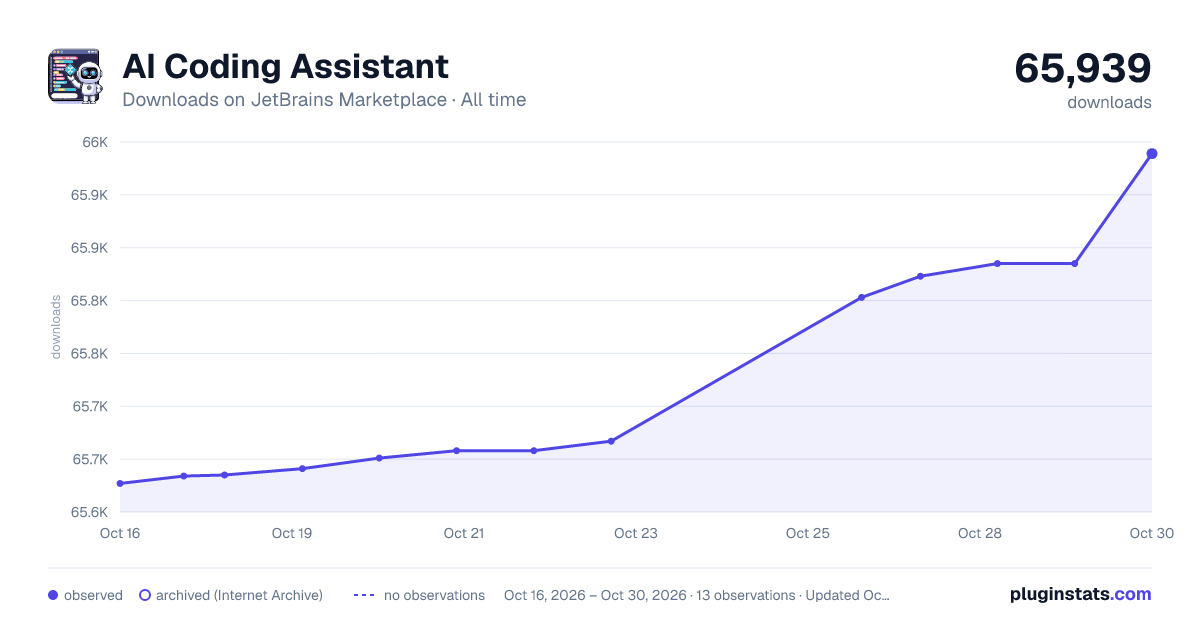Screen dimensions: 1200x630
Task: Click the "Oct 21" x-axis label
Action: click(x=464, y=533)
